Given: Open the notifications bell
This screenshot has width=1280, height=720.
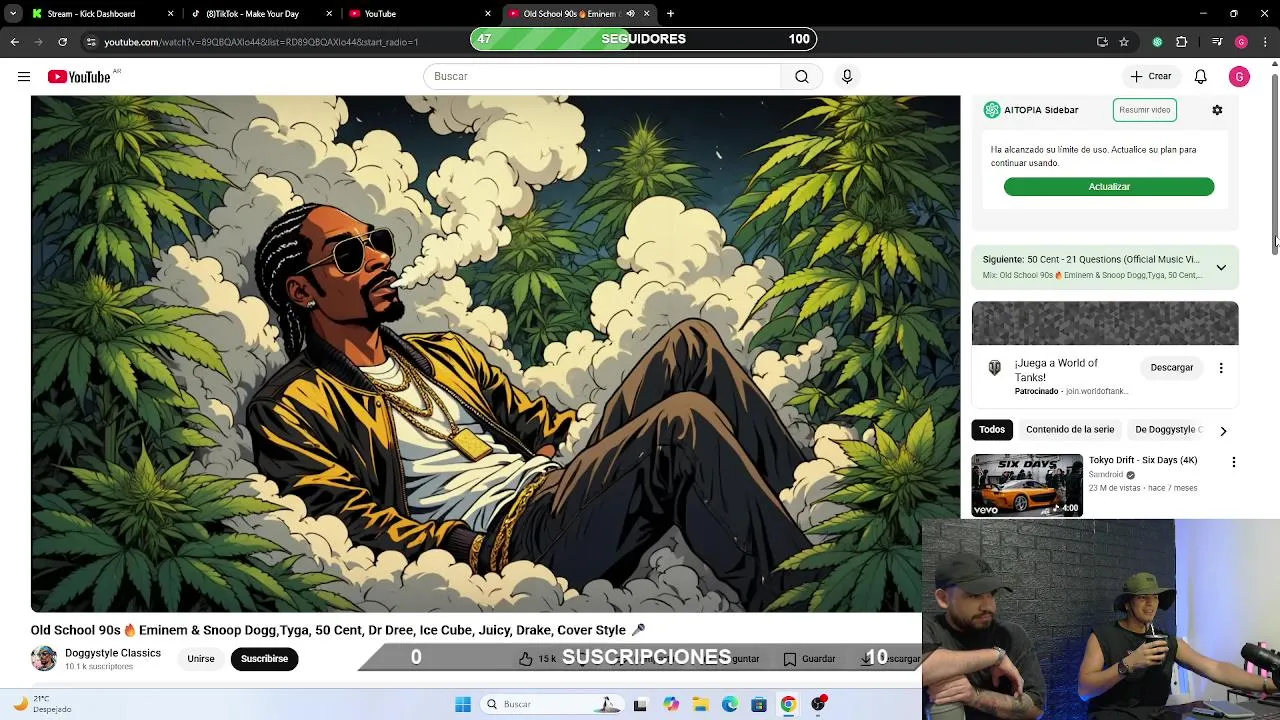Looking at the screenshot, I should pyautogui.click(x=1201, y=76).
